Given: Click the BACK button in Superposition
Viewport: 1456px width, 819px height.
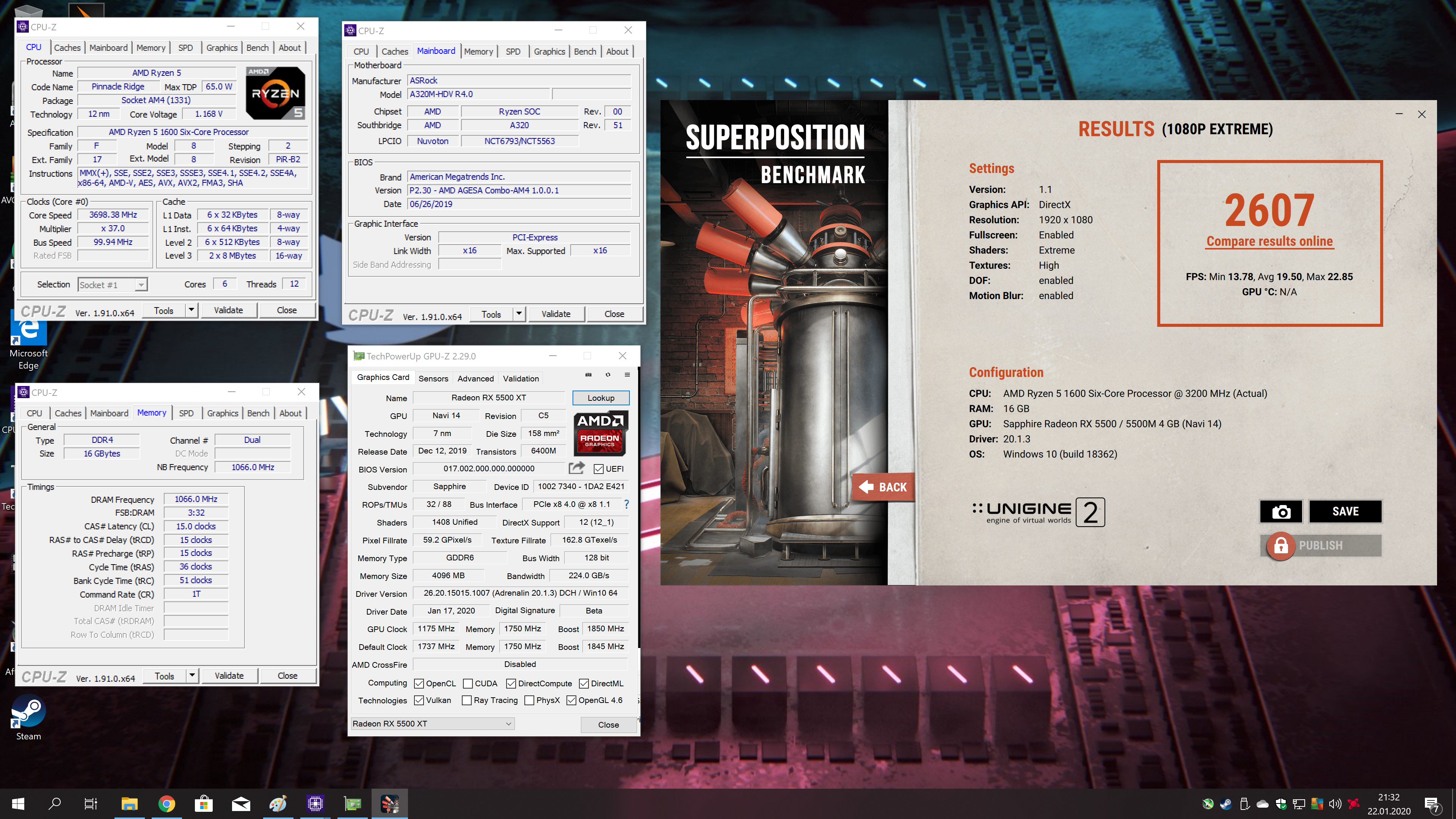Looking at the screenshot, I should [883, 486].
